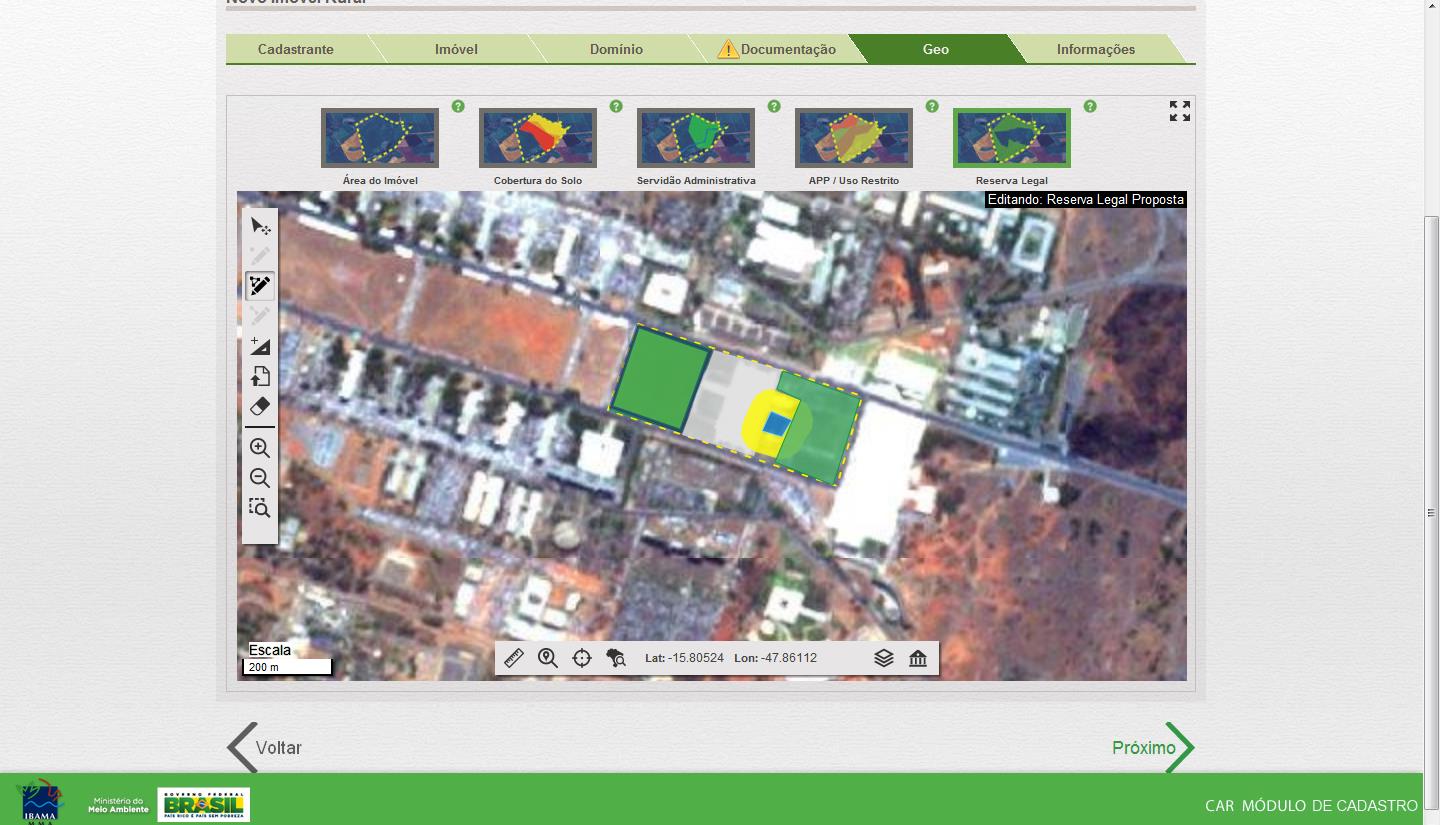Activate the polygon drawing pencil tool
1440x825 pixels.
point(260,286)
